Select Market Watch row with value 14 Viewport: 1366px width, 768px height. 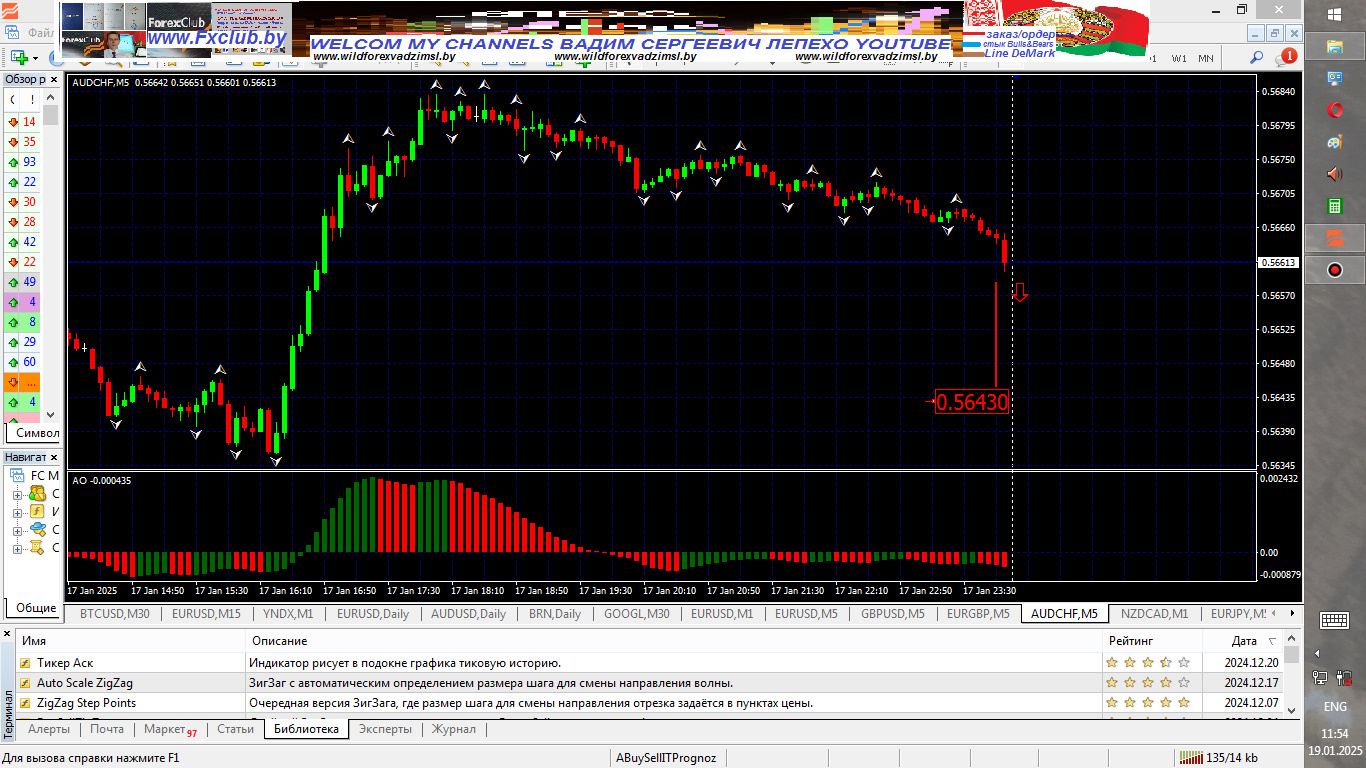coord(22,122)
